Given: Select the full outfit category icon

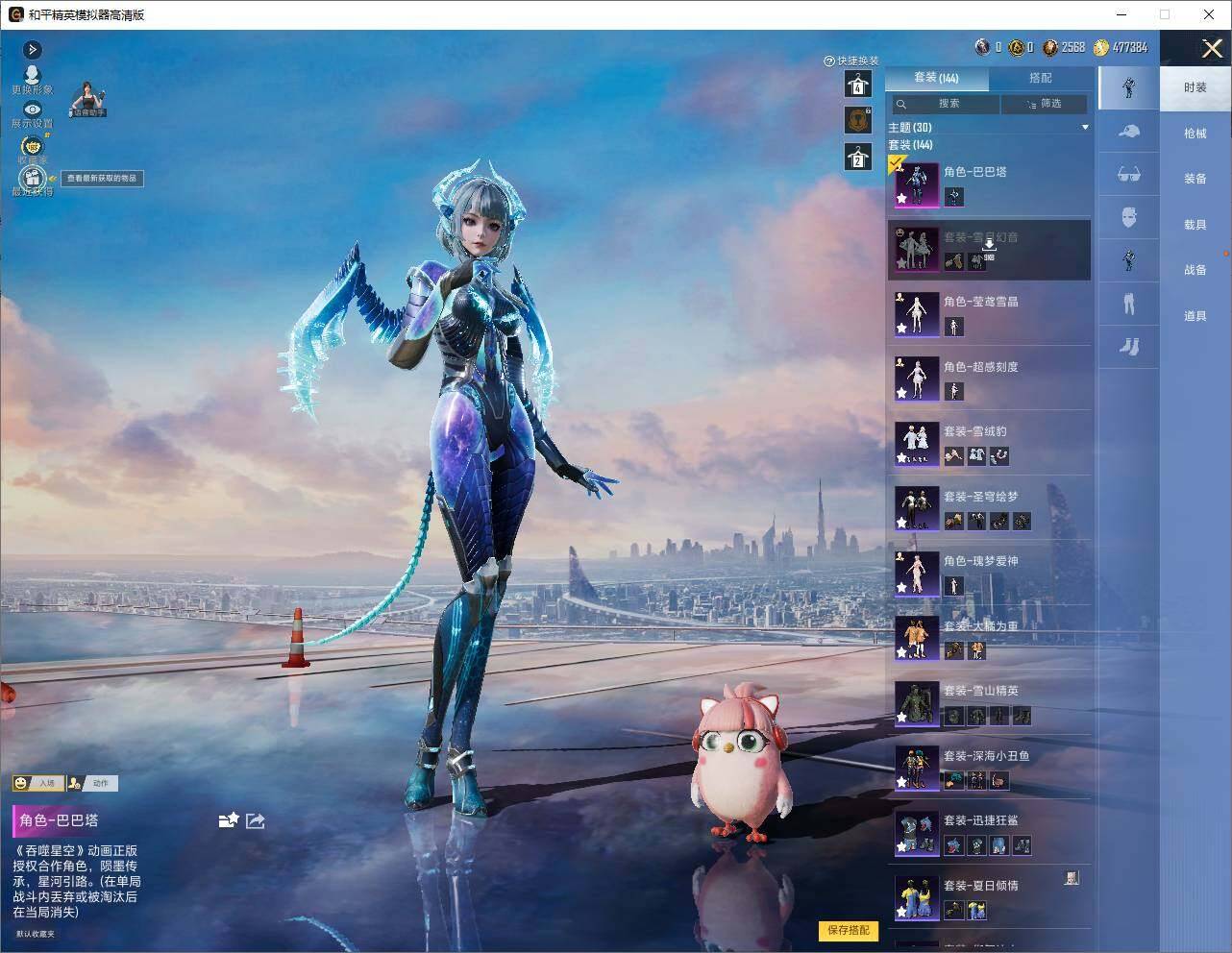Looking at the screenshot, I should tap(1128, 87).
